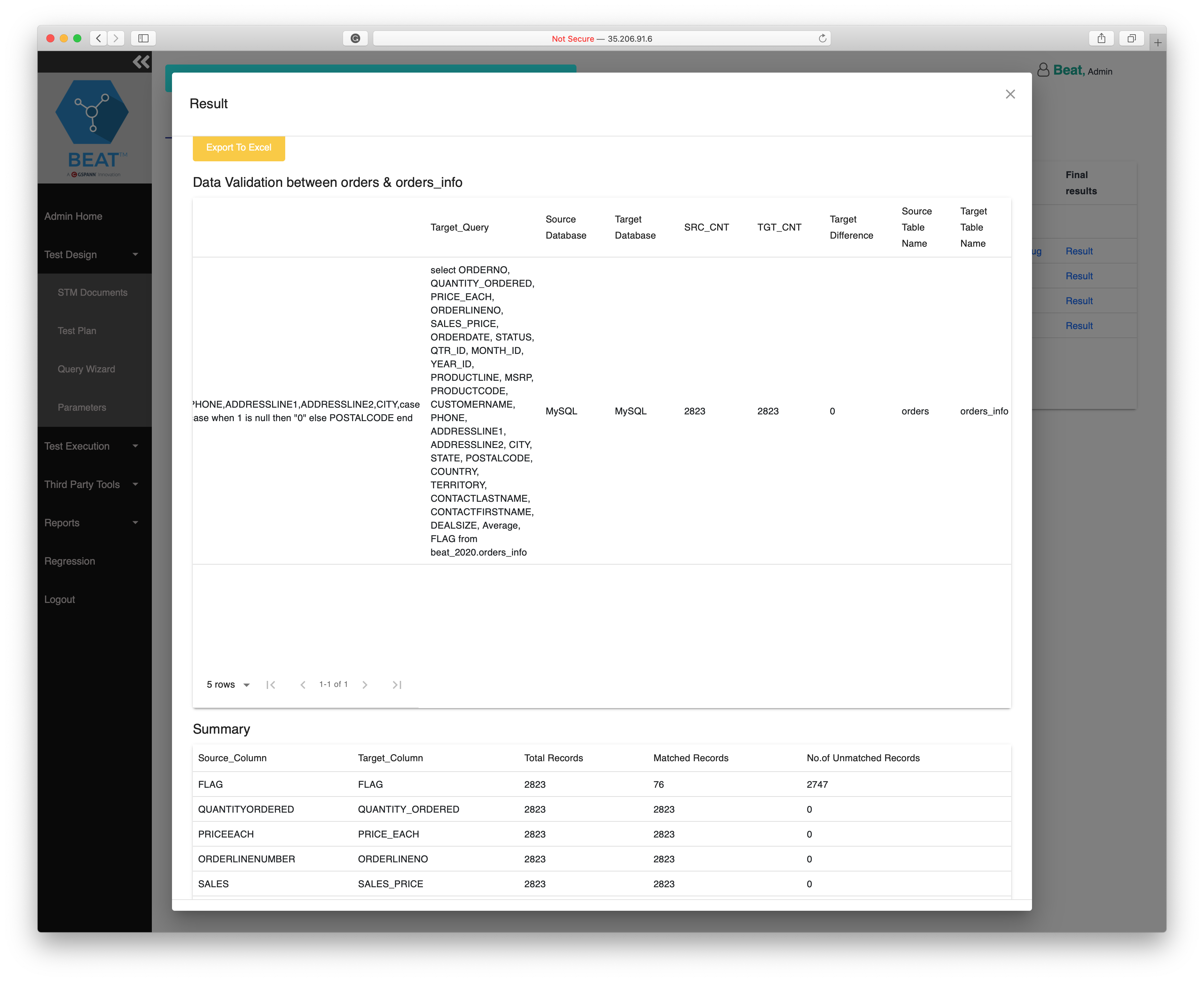Toggle Safari sidebar view icon
The image size is (1204, 982).
[143, 38]
